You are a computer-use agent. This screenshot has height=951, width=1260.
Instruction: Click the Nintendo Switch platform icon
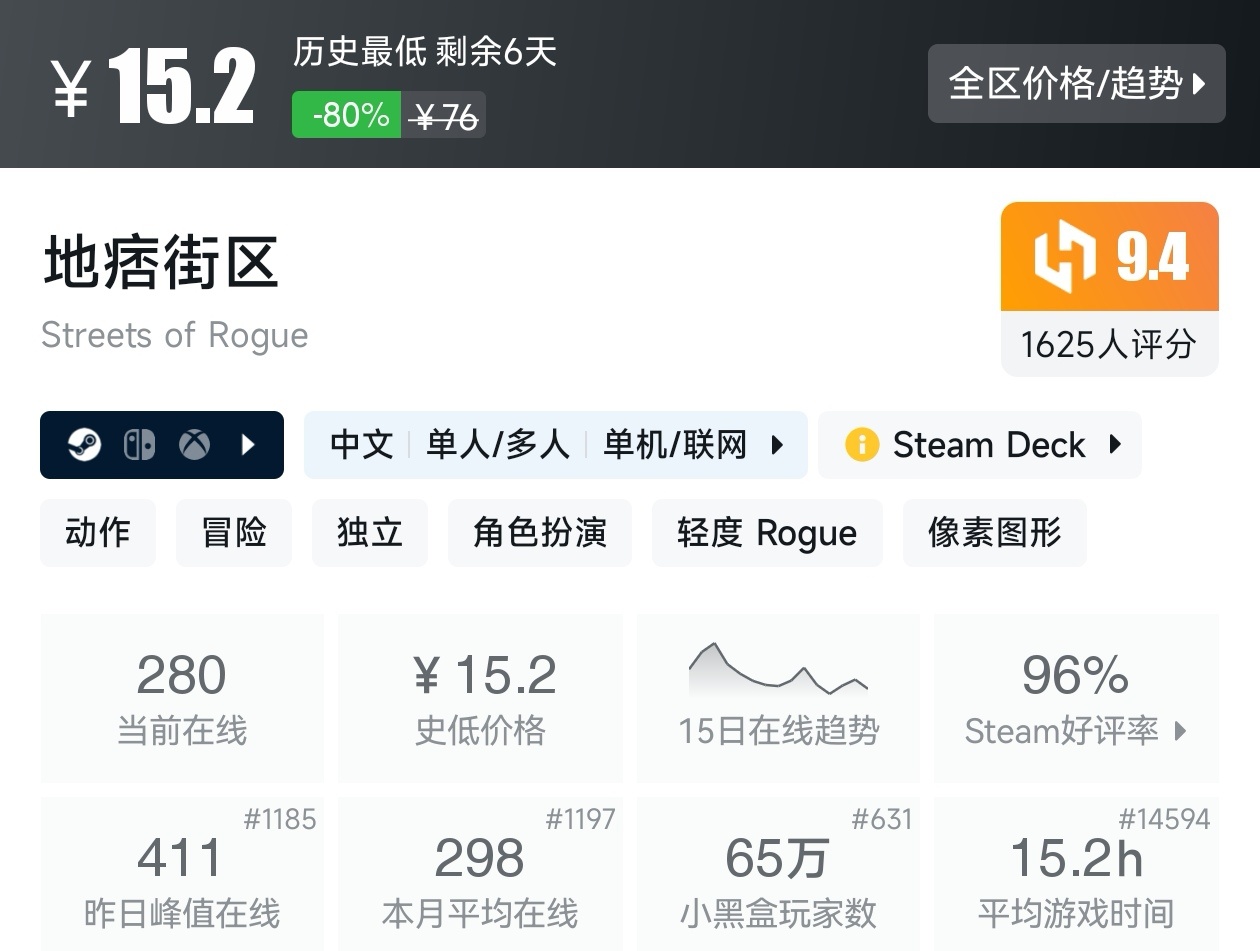click(x=139, y=444)
